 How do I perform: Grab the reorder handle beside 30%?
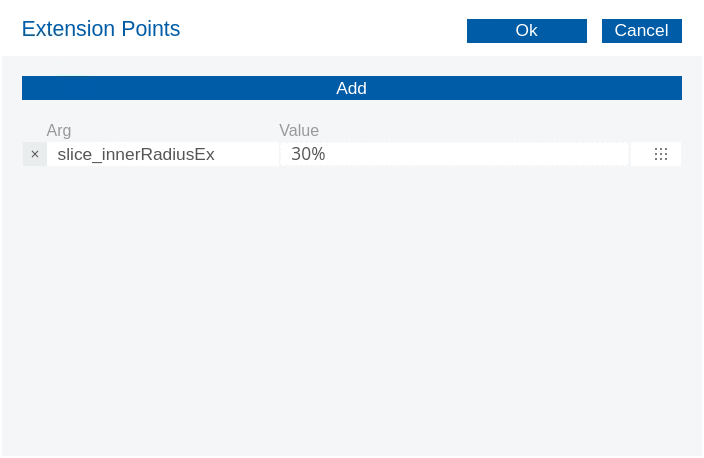coord(660,154)
